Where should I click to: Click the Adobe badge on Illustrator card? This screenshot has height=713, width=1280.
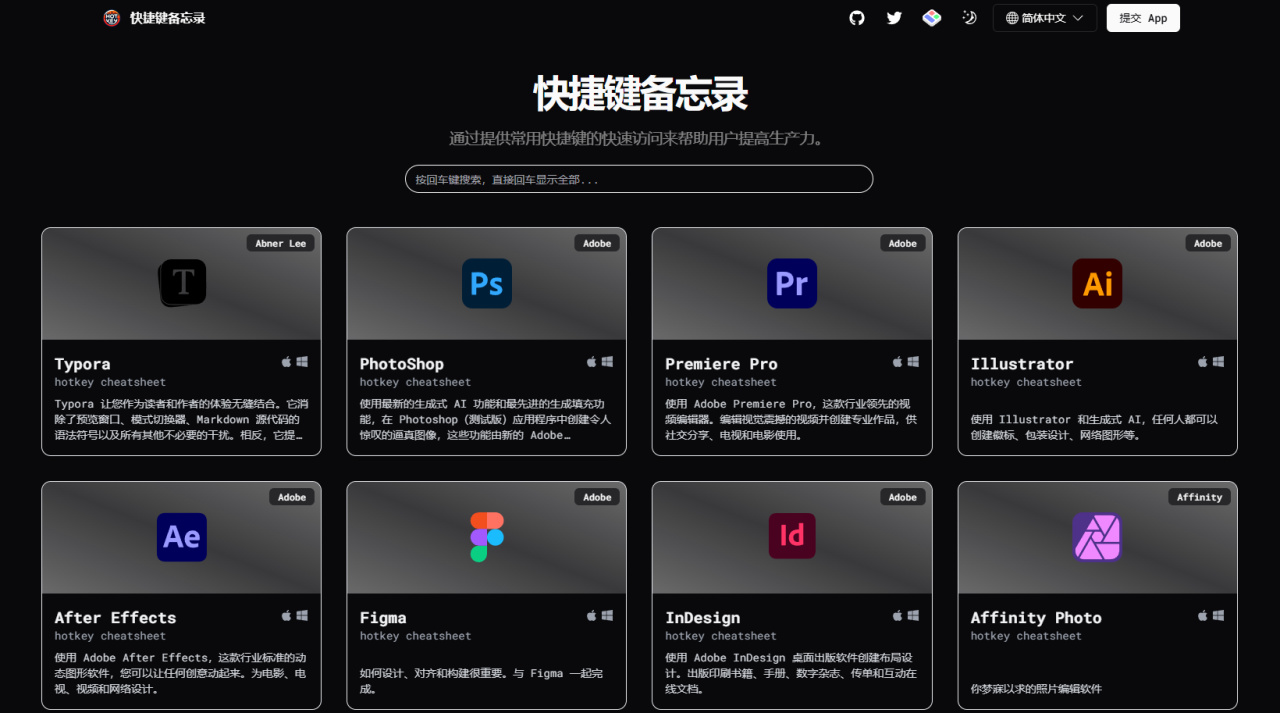1208,243
